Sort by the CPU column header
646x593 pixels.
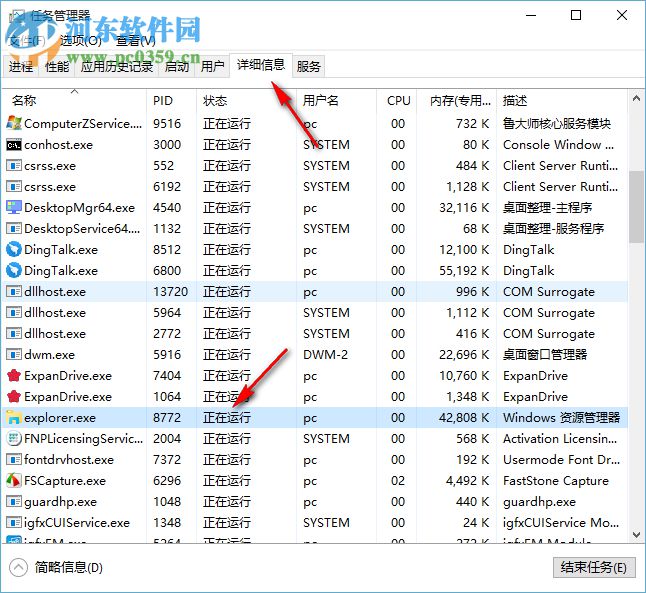click(x=397, y=100)
